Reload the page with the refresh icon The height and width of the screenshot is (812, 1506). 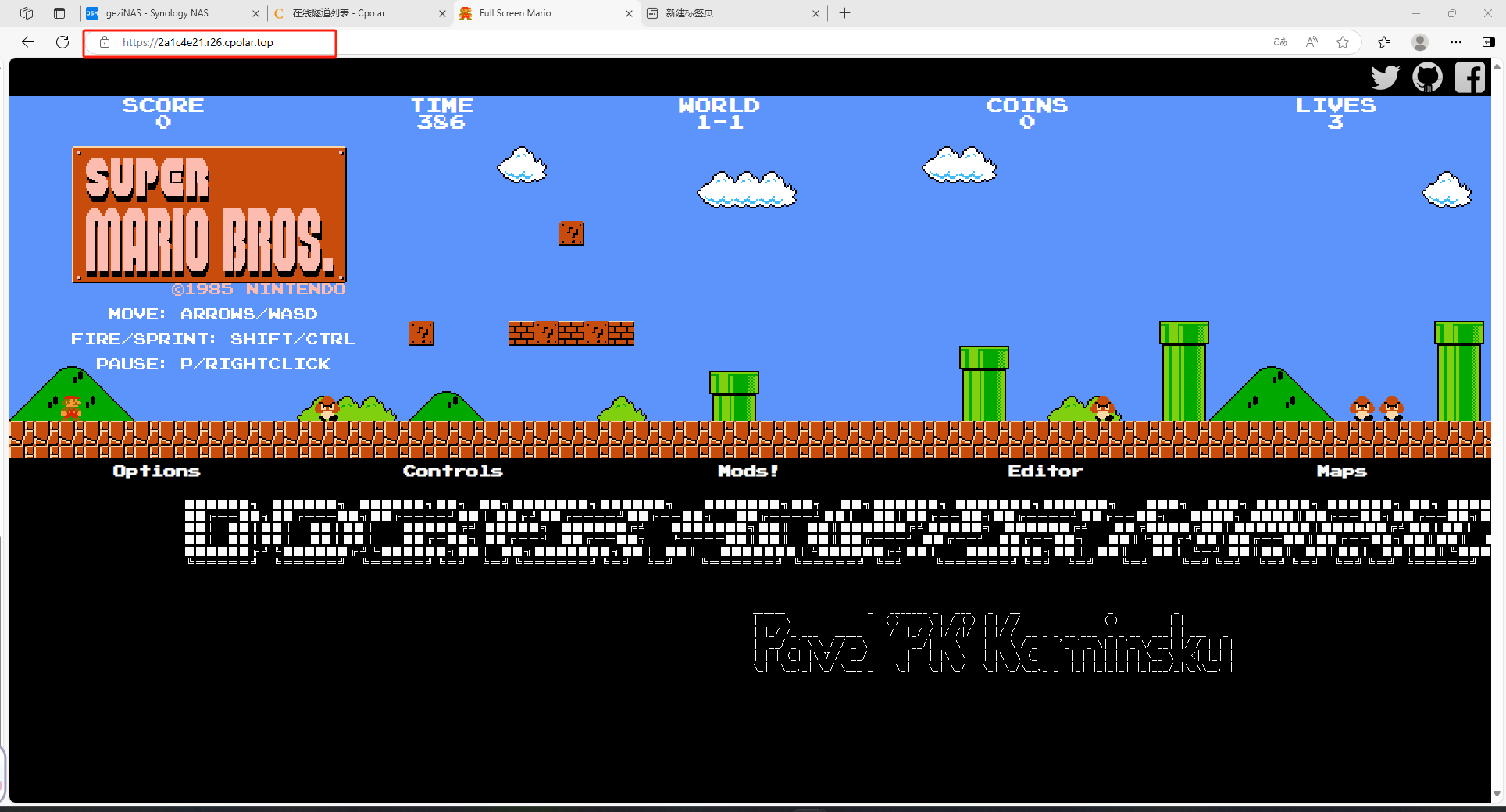coord(62,42)
